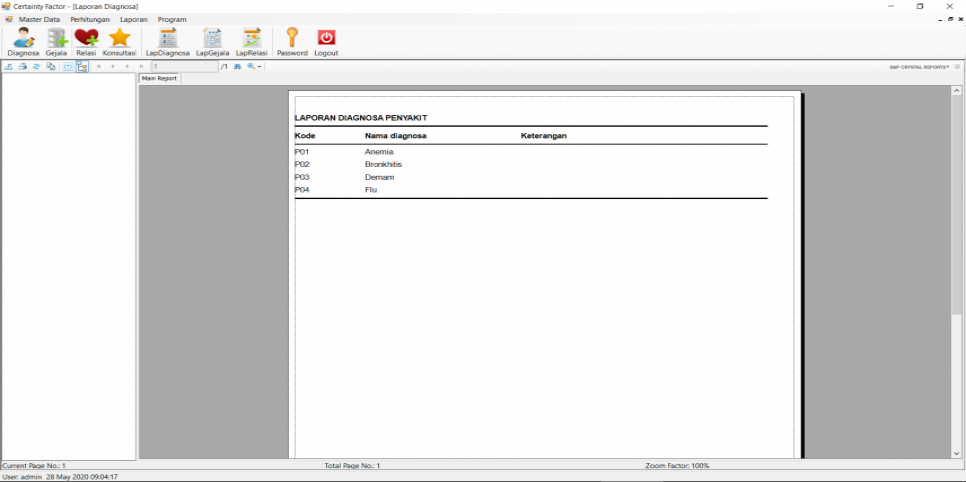Screen dimensions: 966x482
Task: Click the P01 code cell
Action: 302,152
